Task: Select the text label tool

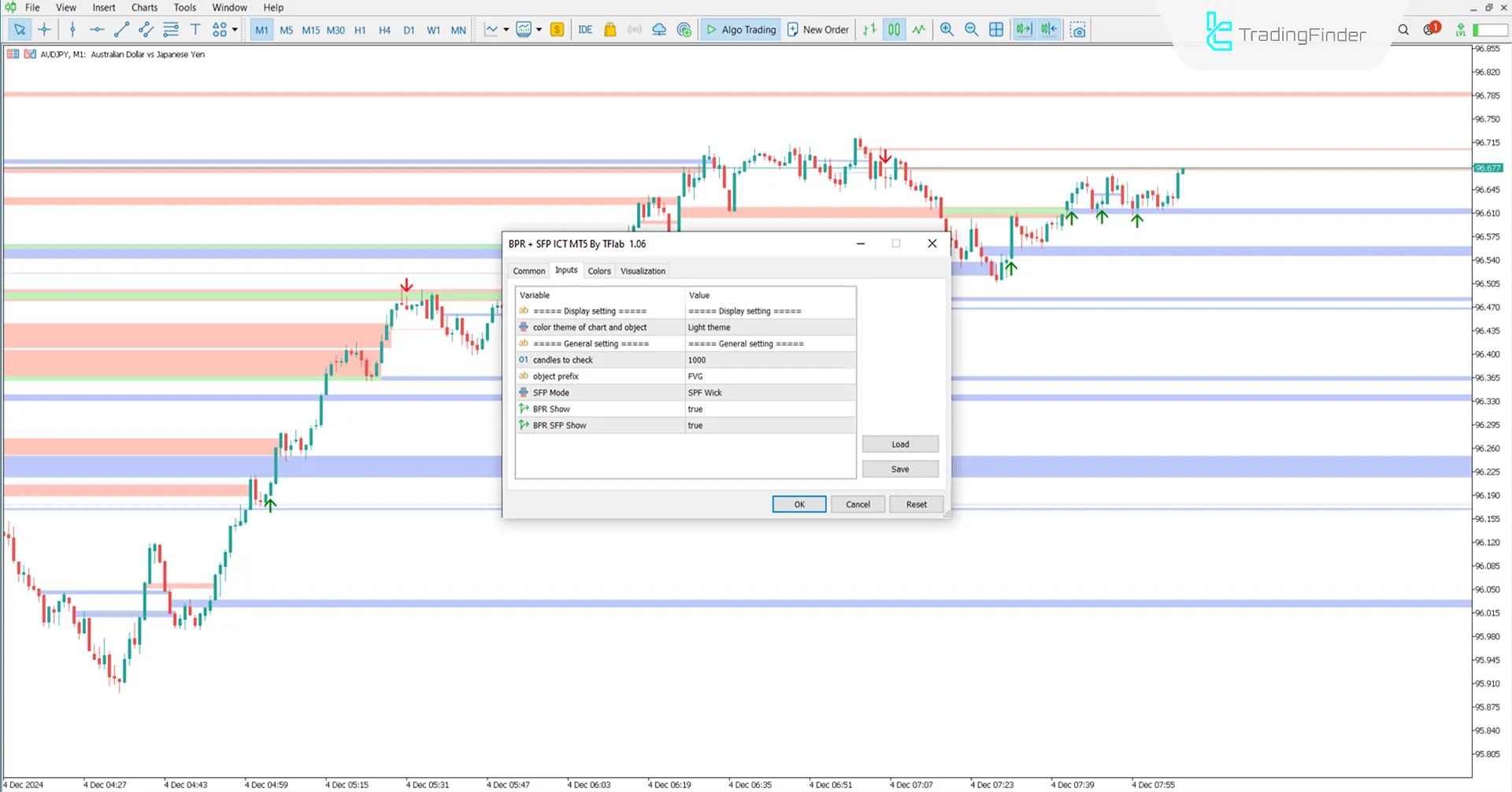Action: (195, 30)
